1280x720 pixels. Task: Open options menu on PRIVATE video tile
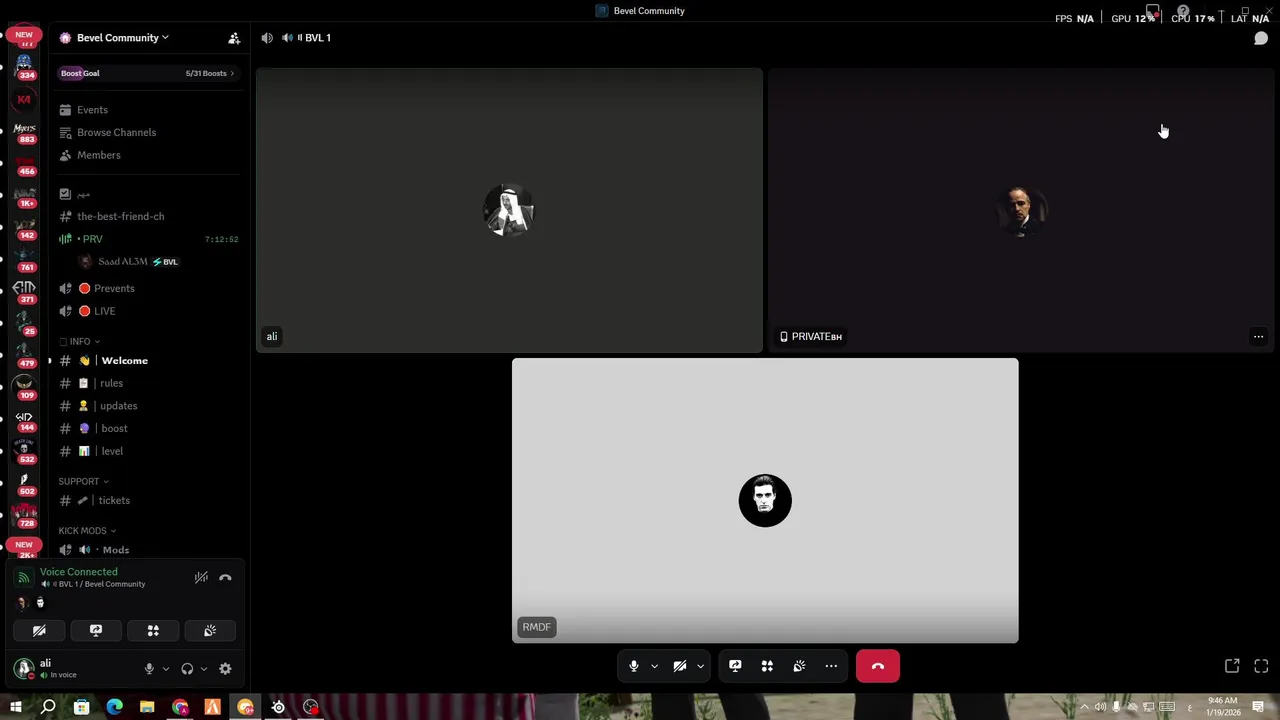(1258, 337)
